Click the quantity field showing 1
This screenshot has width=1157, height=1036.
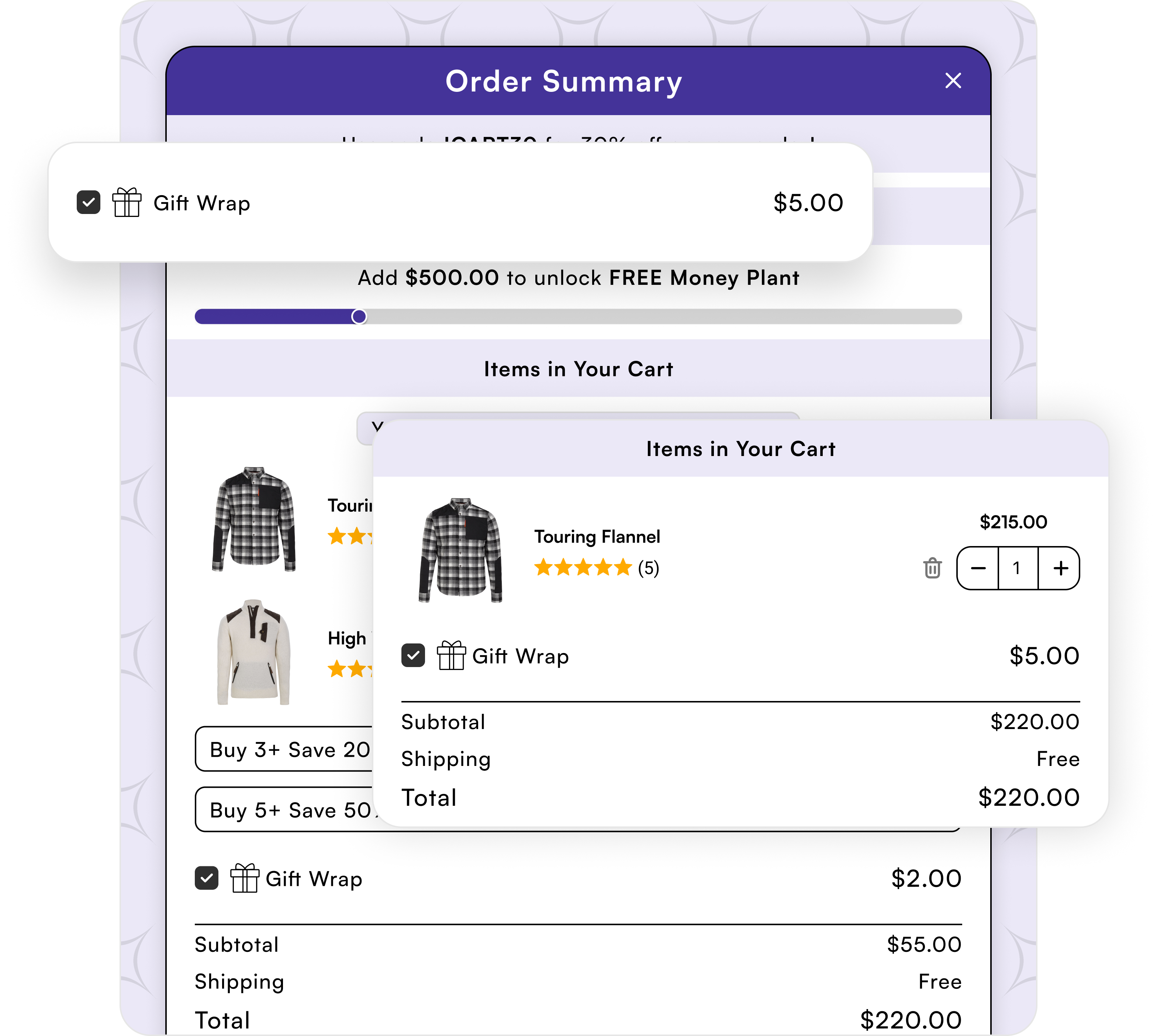pyautogui.click(x=1018, y=568)
